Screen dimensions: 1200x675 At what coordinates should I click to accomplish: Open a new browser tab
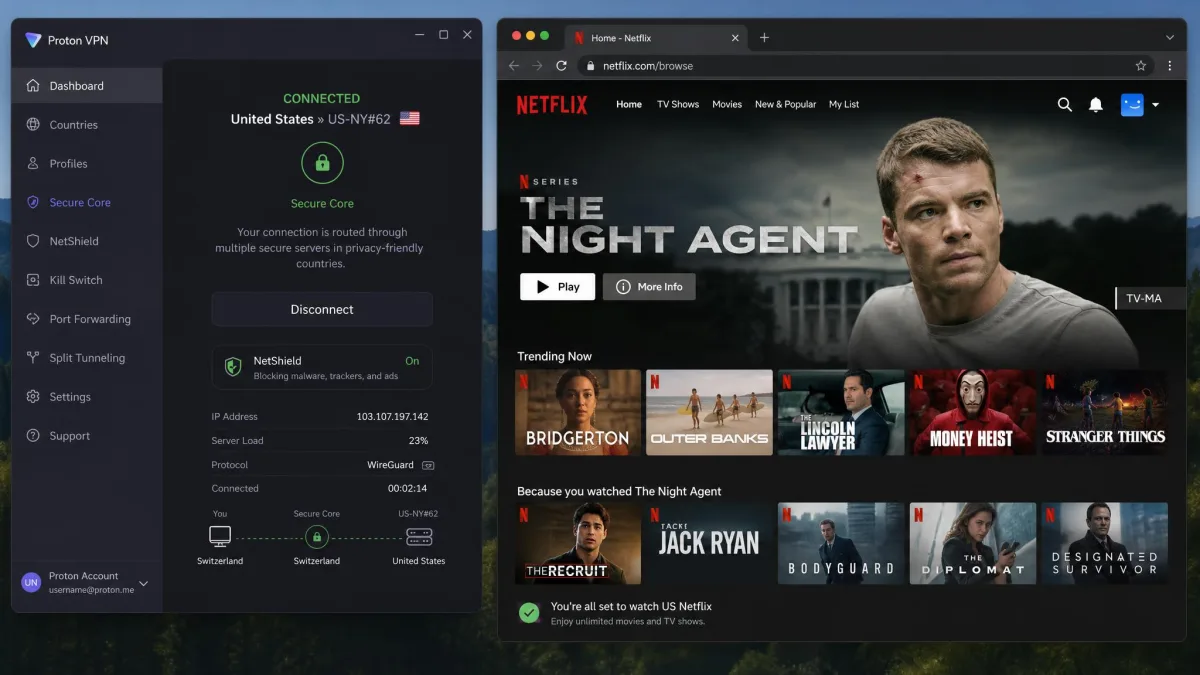764,38
